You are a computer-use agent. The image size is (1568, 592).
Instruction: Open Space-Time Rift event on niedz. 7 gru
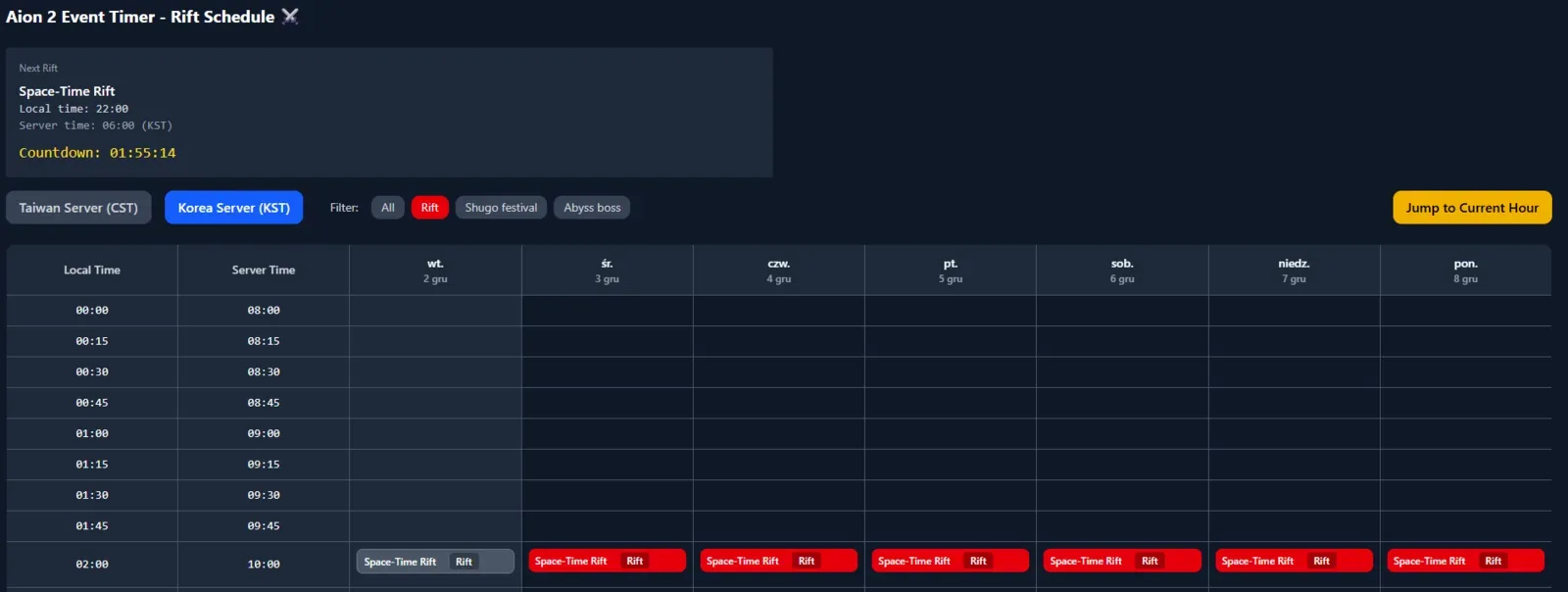click(1294, 561)
